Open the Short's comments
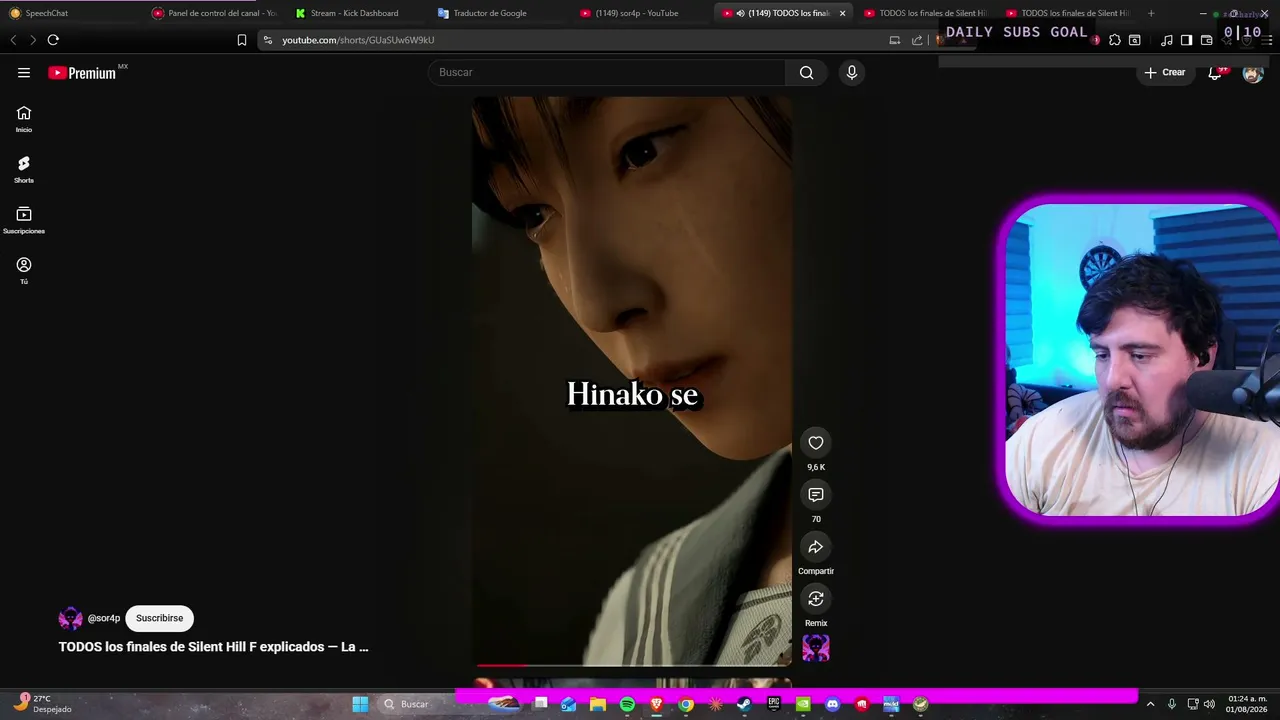 coord(816,495)
